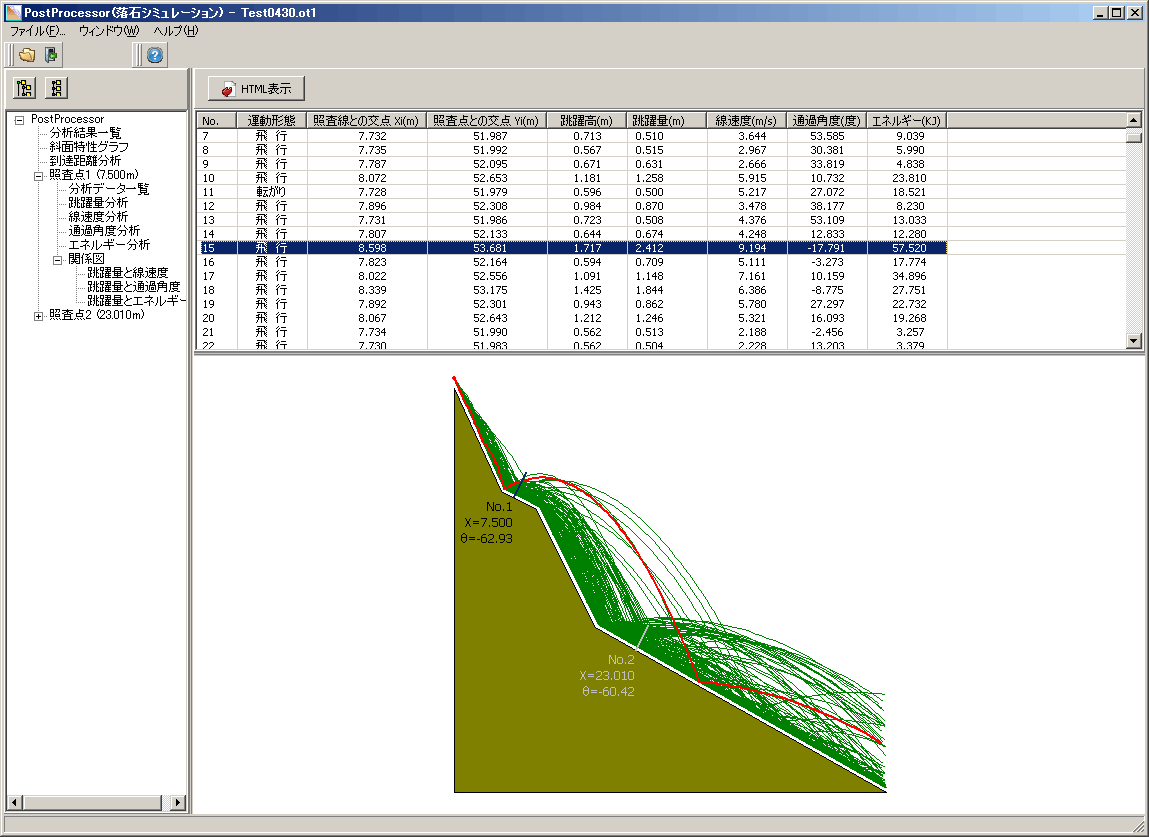Viewport: 1149px width, 837px height.
Task: Expand the 照査点2 (23.010m) node
Action: 39,316
